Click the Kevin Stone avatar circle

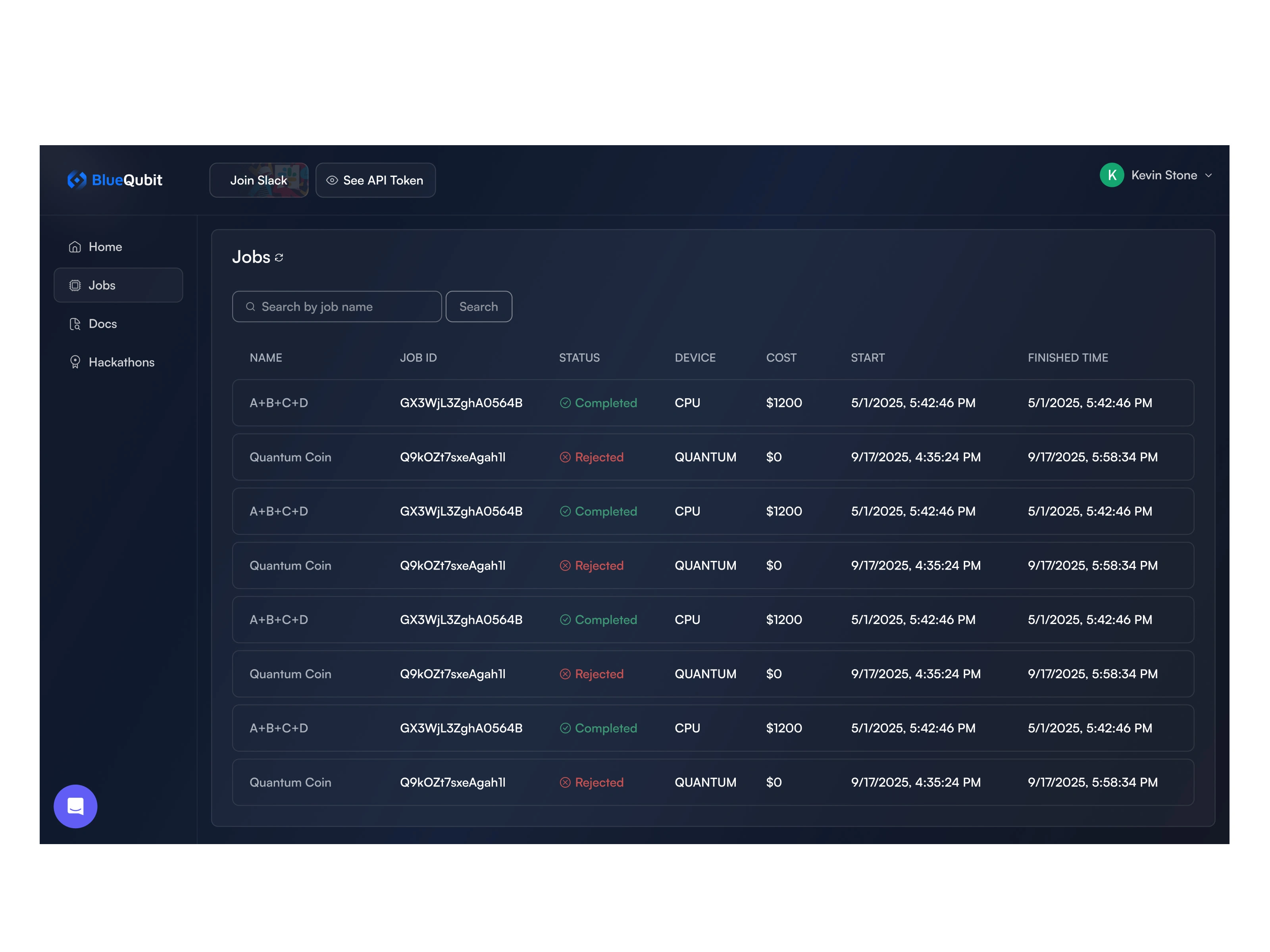pyautogui.click(x=1112, y=175)
